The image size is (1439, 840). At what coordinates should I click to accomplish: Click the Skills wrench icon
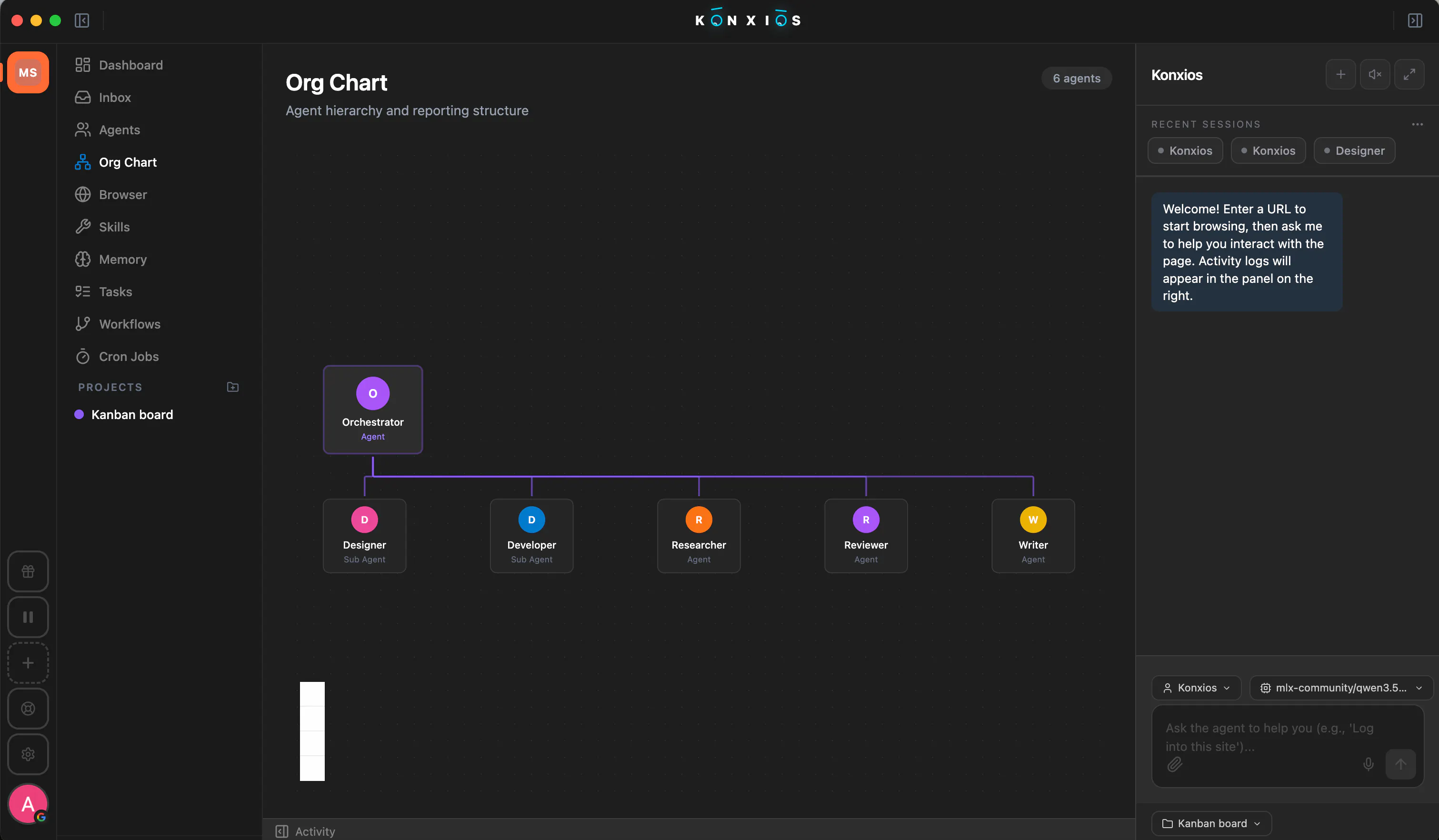click(x=83, y=227)
